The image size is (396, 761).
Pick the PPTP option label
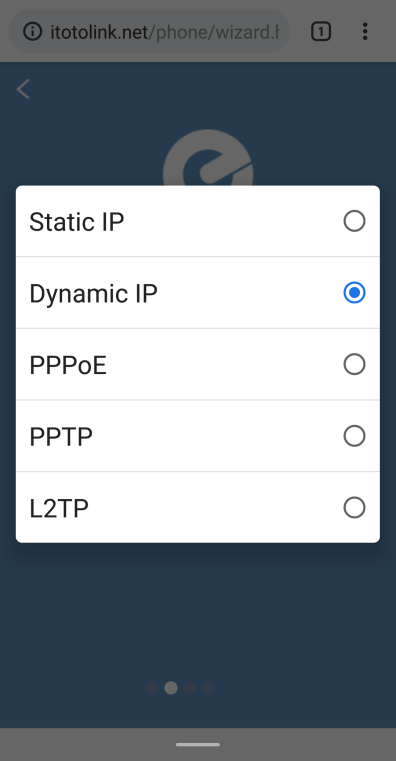[x=61, y=437]
